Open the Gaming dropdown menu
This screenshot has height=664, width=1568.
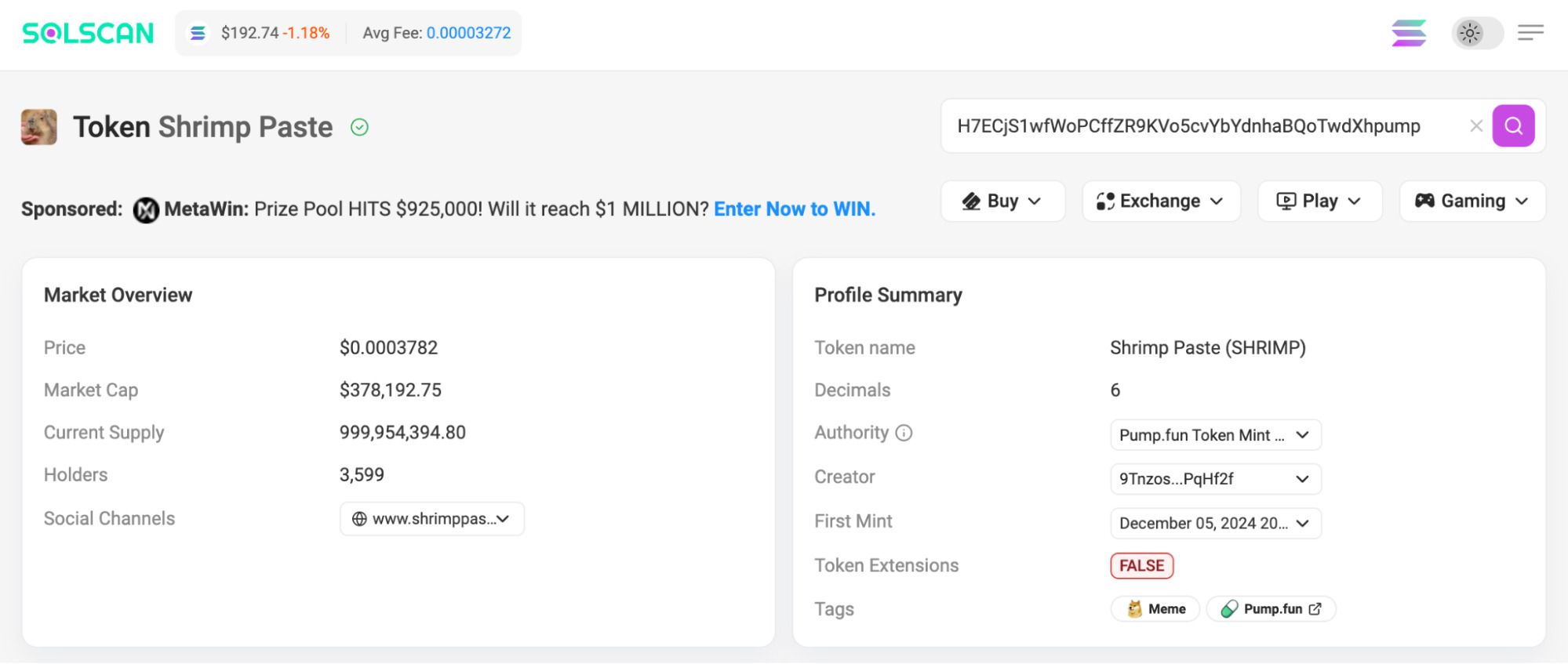pos(1472,201)
